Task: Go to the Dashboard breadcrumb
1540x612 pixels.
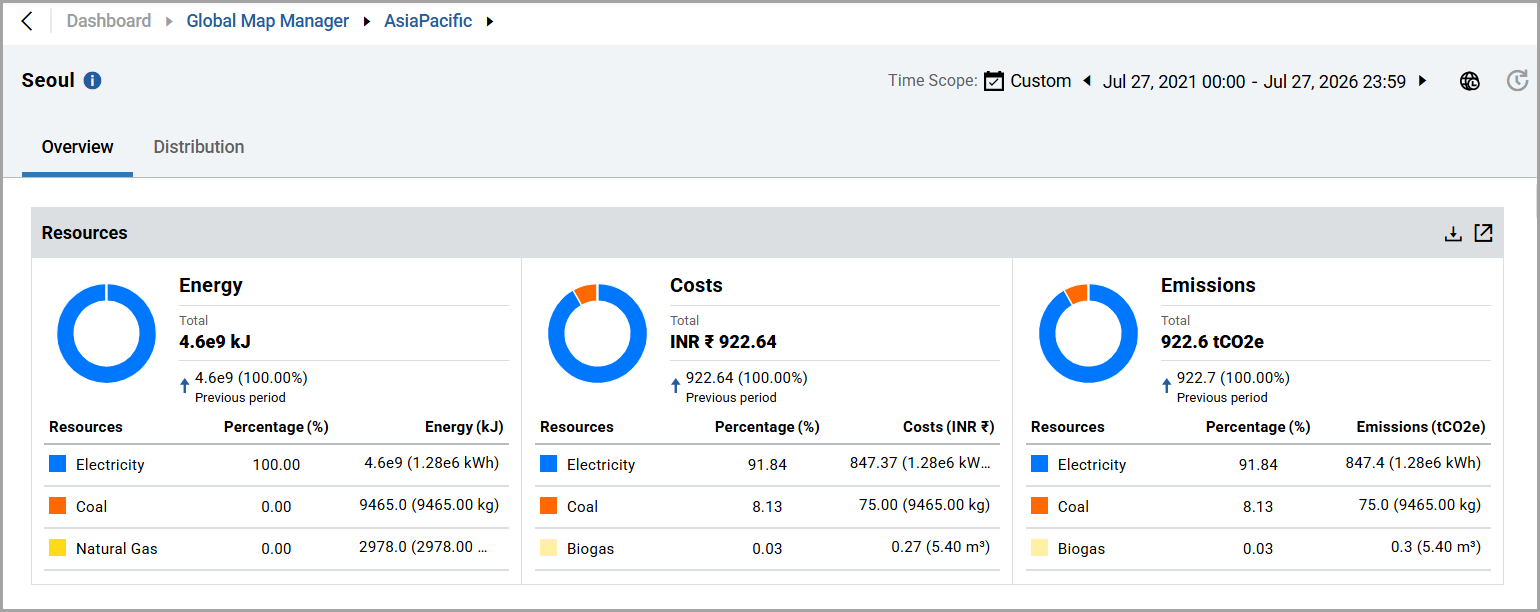Action: pos(109,21)
